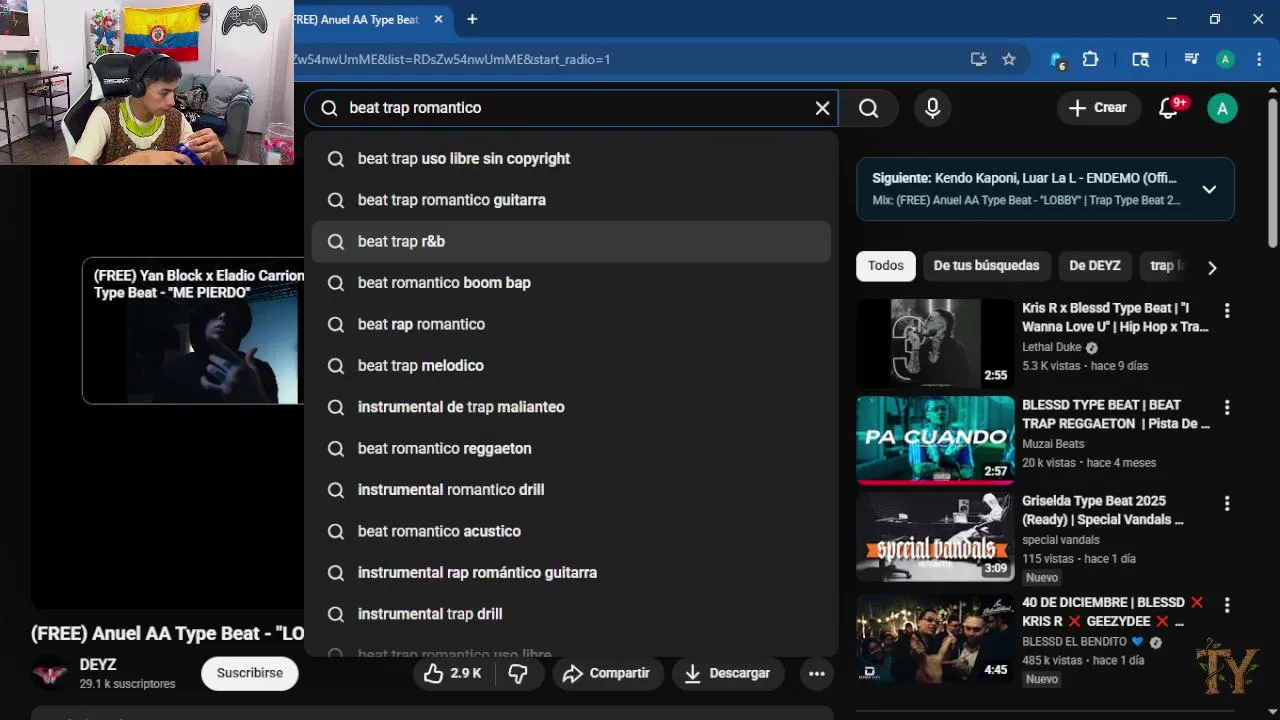Open Griselda Type Beat 2025 thumbnail
Image resolution: width=1280 pixels, height=720 pixels.
coord(935,537)
